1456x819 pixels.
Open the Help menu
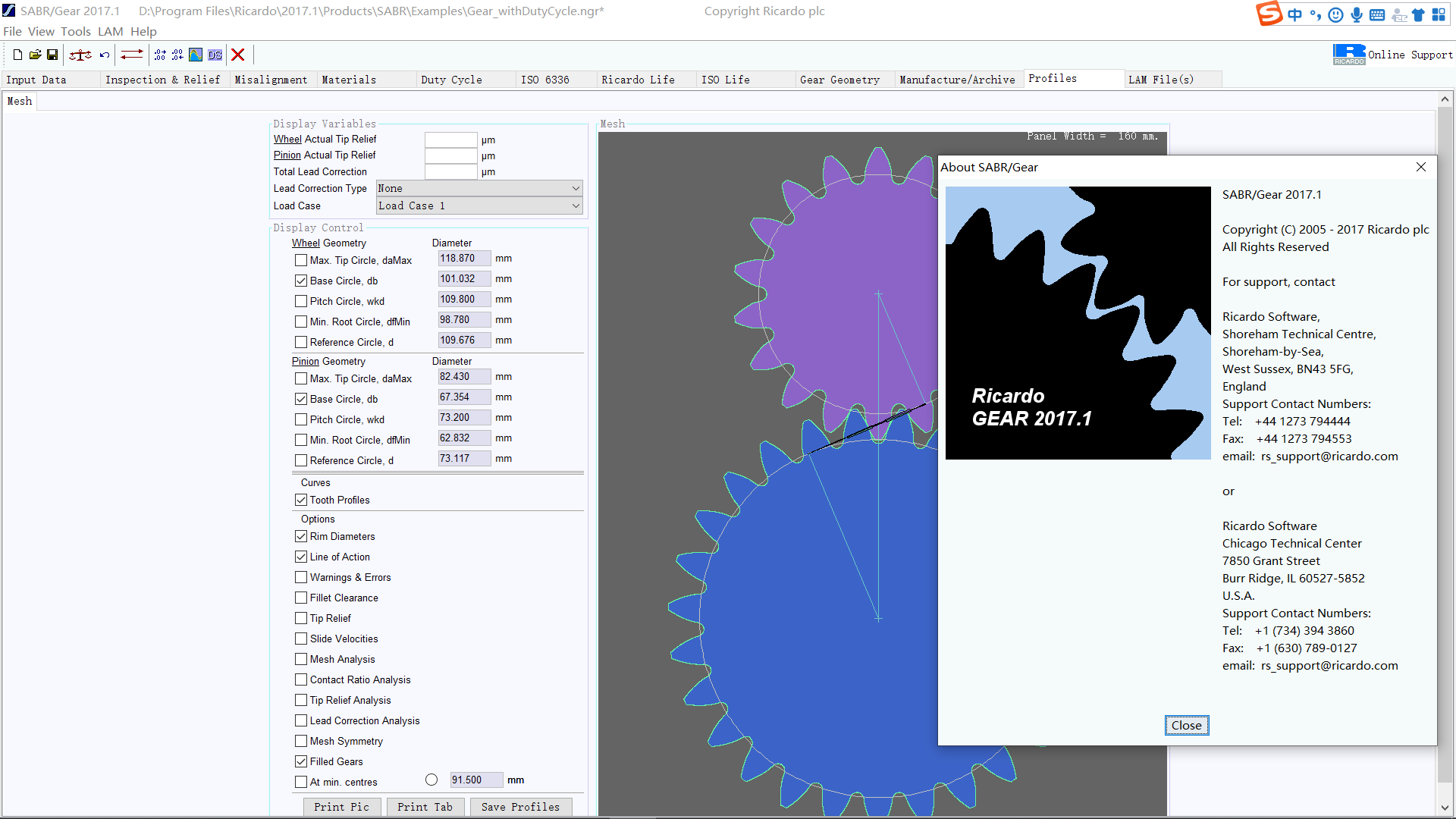tap(143, 31)
